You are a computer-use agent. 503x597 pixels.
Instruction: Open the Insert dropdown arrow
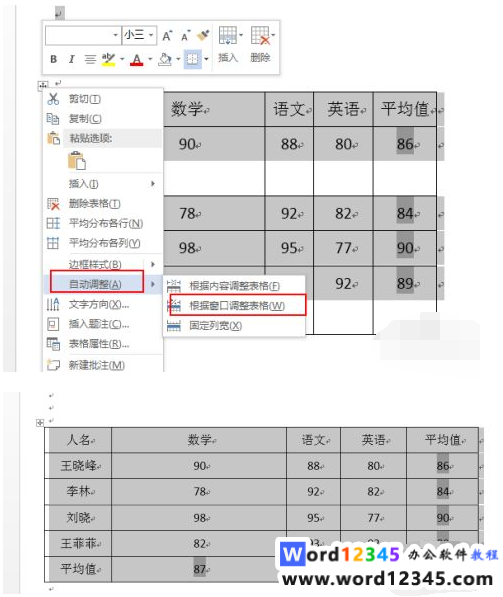point(241,35)
